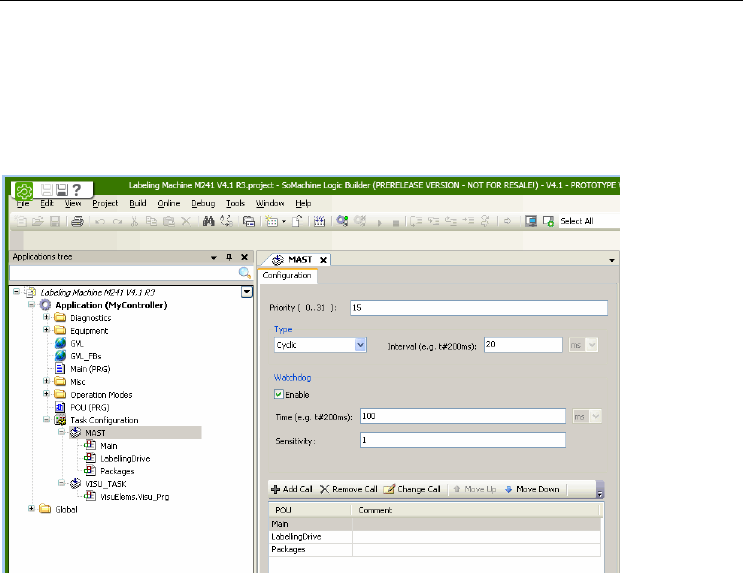Open the Debug menu

(x=203, y=203)
